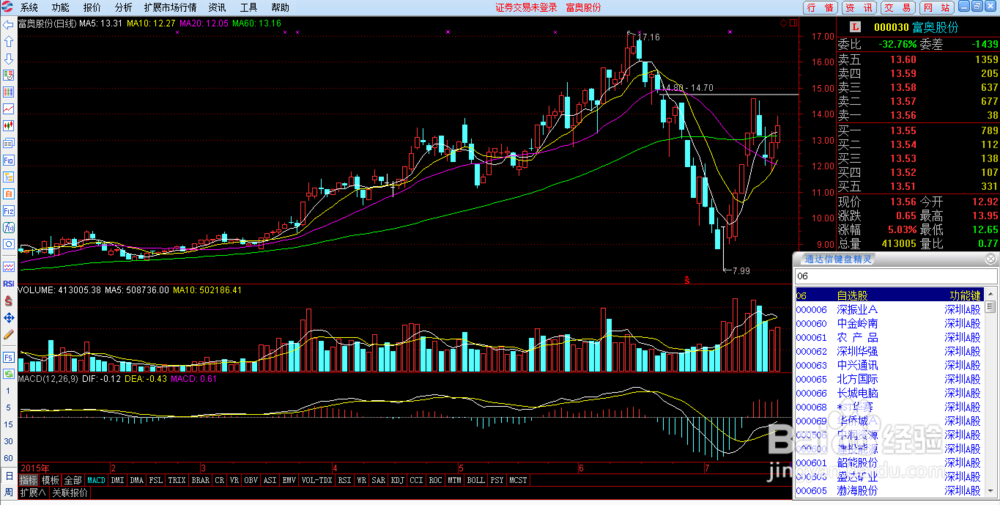Select 000060 中金岭南 in the list
The width and height of the screenshot is (1000, 505).
pos(890,323)
